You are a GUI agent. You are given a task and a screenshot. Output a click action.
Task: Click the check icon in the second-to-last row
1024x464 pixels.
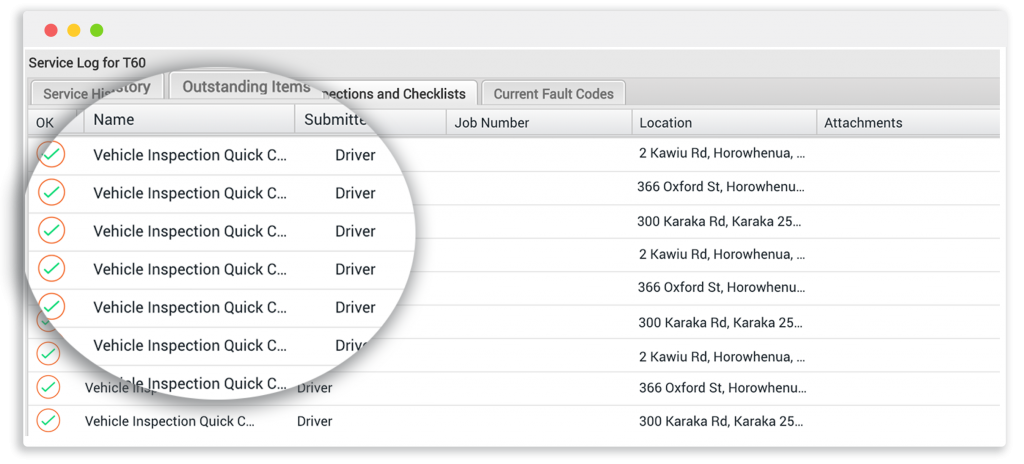tap(48, 387)
